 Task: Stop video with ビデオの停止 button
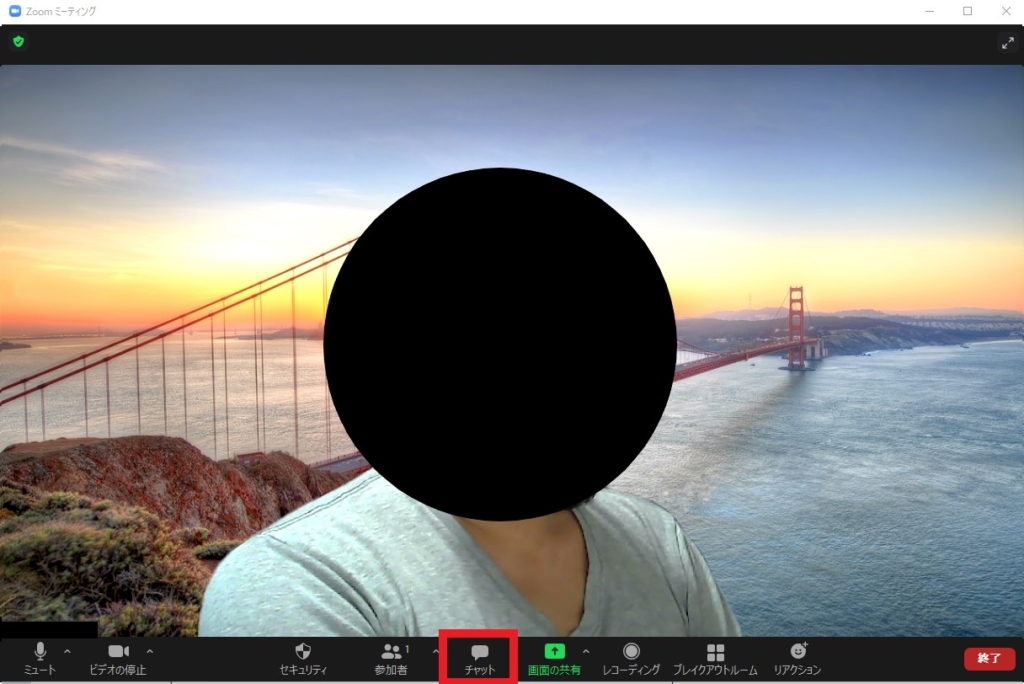[118, 659]
